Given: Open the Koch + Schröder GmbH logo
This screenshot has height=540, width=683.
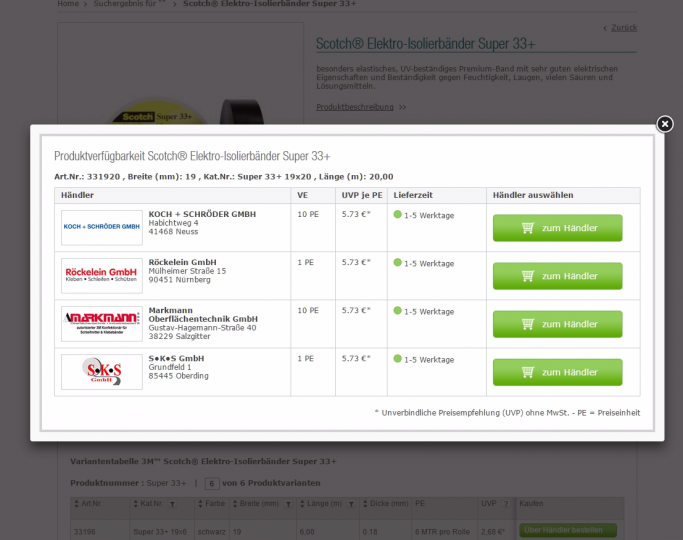Looking at the screenshot, I should [102, 227].
